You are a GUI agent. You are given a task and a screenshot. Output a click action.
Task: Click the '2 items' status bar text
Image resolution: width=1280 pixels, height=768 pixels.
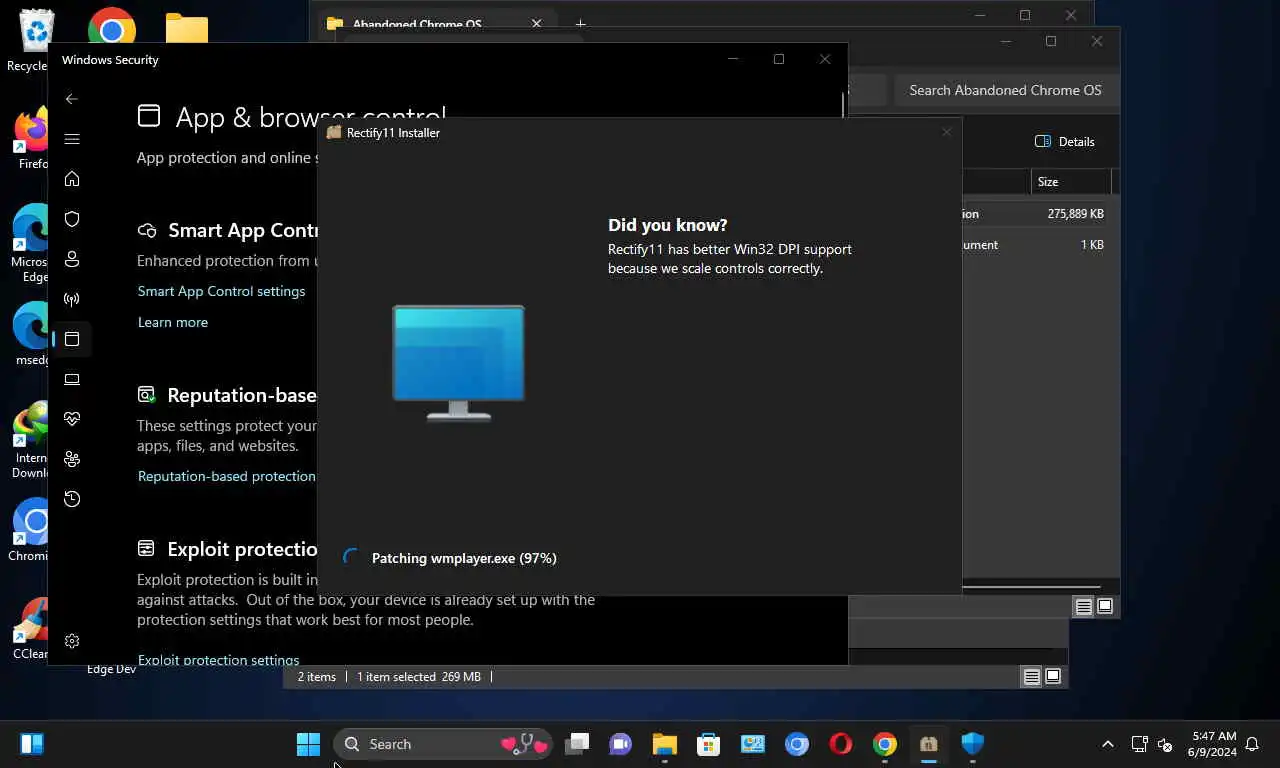[x=316, y=677]
